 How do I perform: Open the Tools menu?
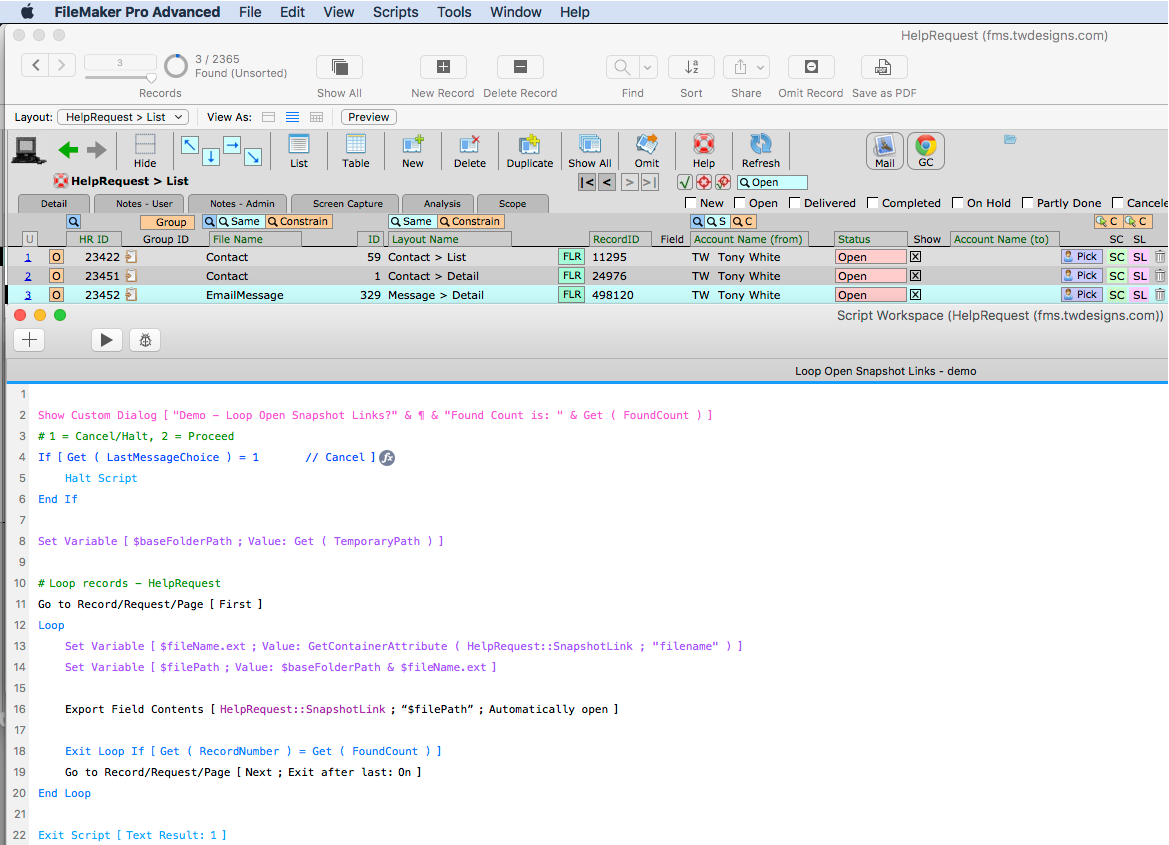pyautogui.click(x=454, y=12)
